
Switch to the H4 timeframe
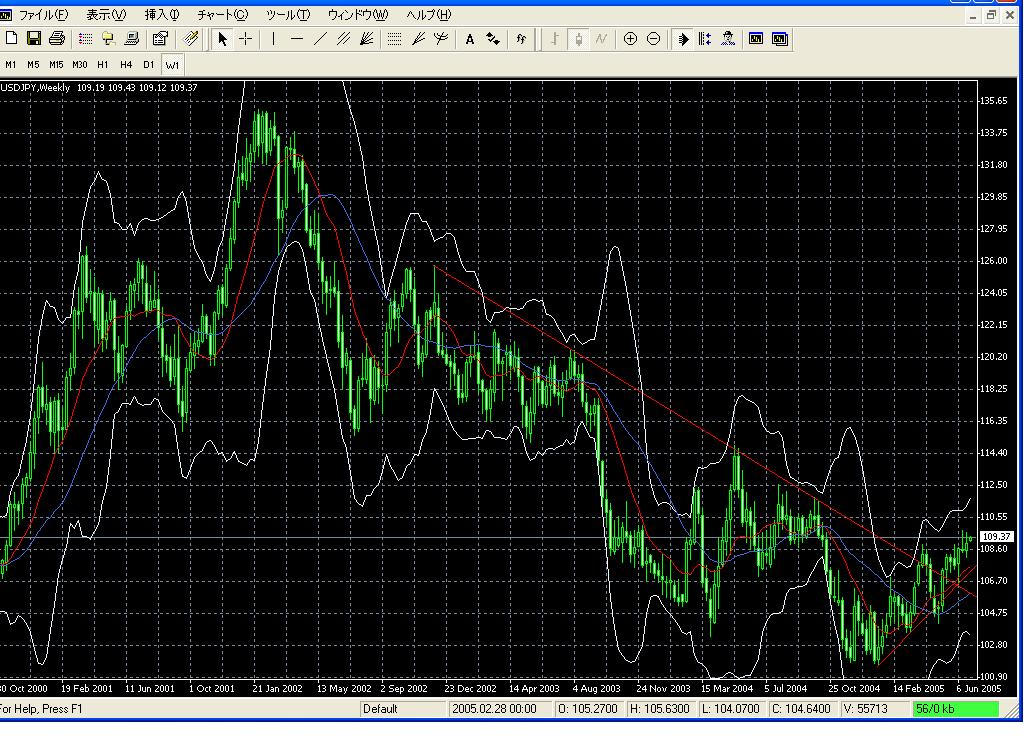pos(126,65)
